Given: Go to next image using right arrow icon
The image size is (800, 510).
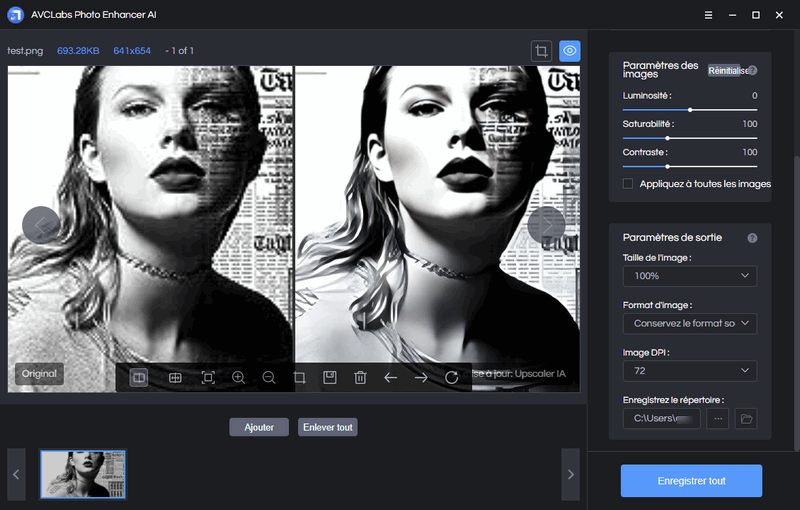Looking at the screenshot, I should click(x=421, y=378).
